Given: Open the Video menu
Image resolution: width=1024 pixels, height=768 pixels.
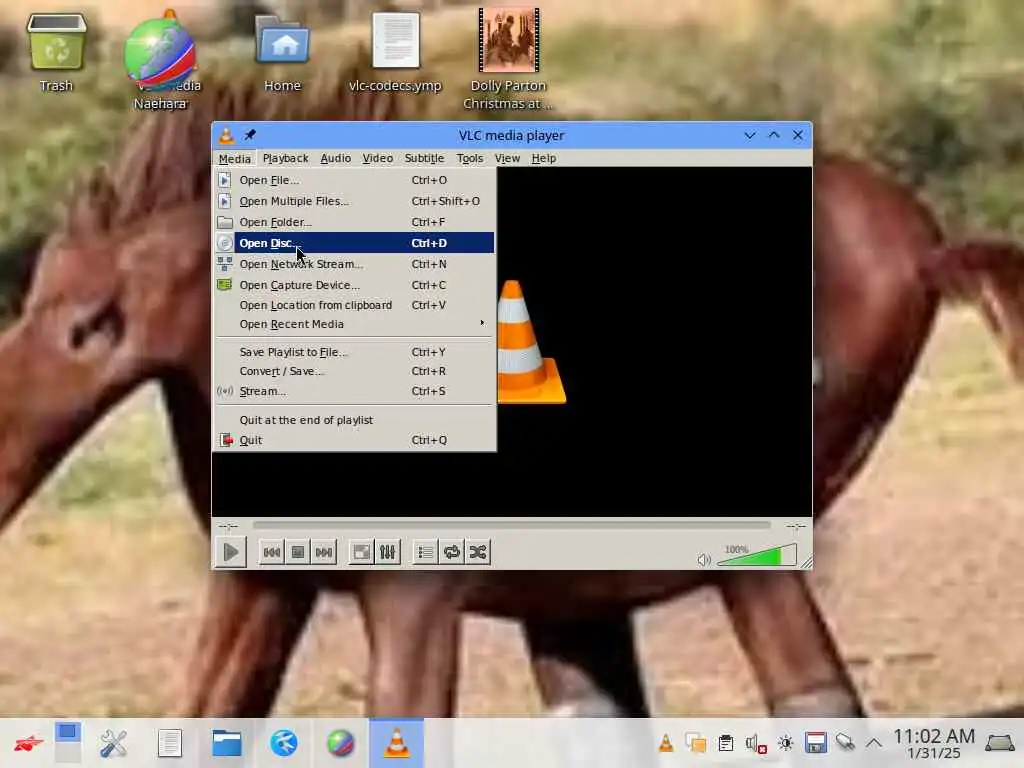Looking at the screenshot, I should (377, 158).
